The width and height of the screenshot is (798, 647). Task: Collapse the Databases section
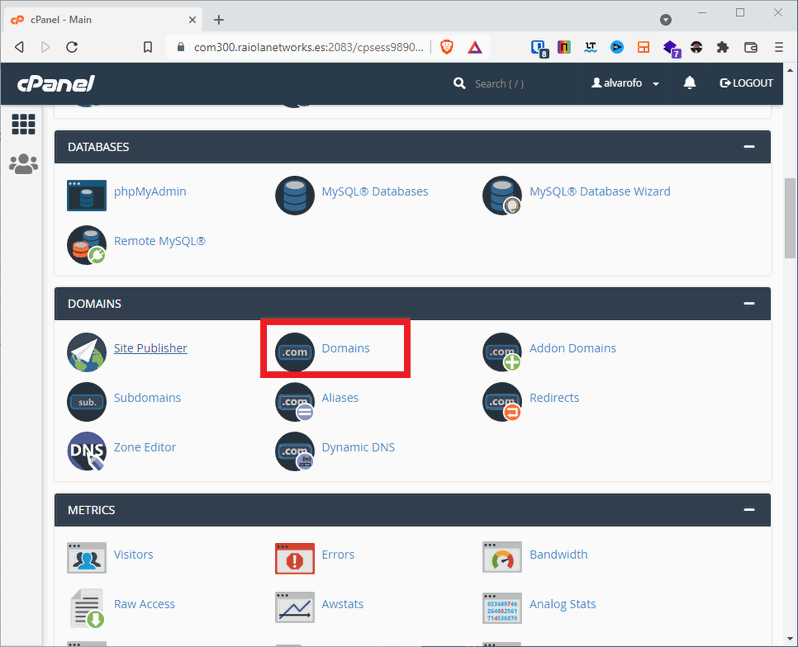749,147
